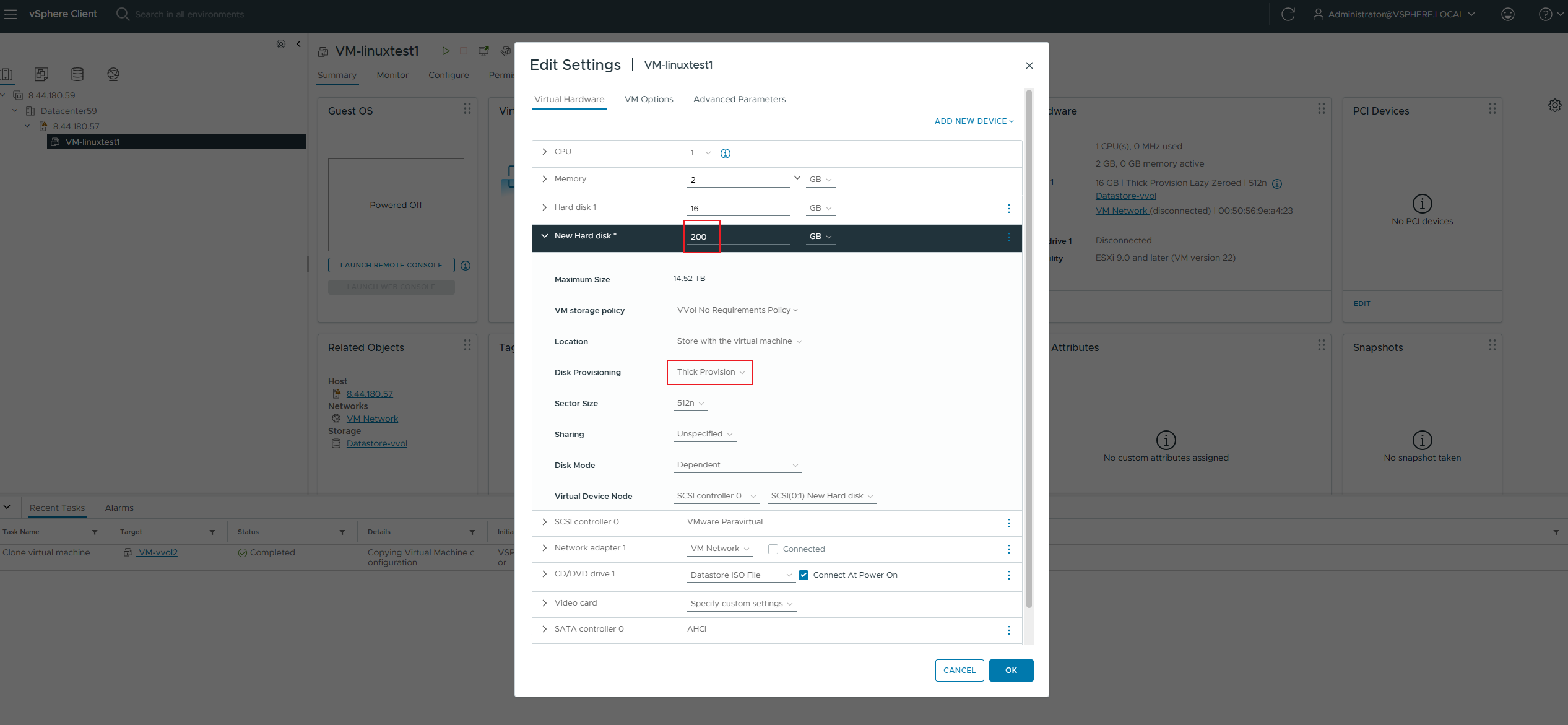Open the Disk Mode Dependent dropdown

pyautogui.click(x=737, y=465)
